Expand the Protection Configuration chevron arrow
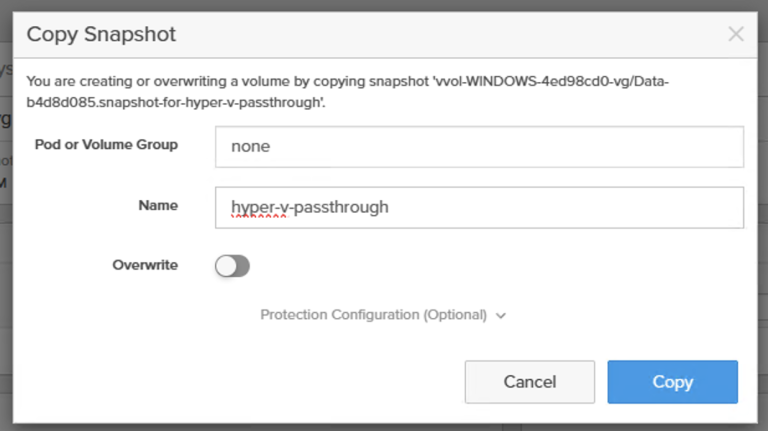 click(x=501, y=316)
